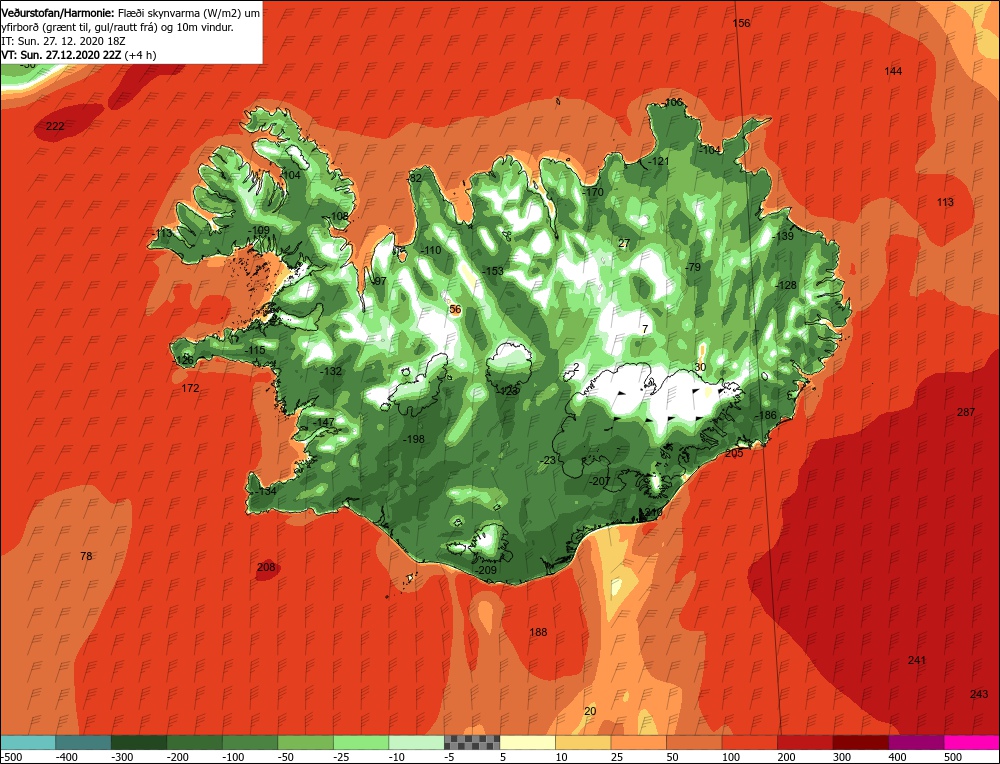Click the map value 144
Viewport: 1000px width, 764px height.
[893, 71]
